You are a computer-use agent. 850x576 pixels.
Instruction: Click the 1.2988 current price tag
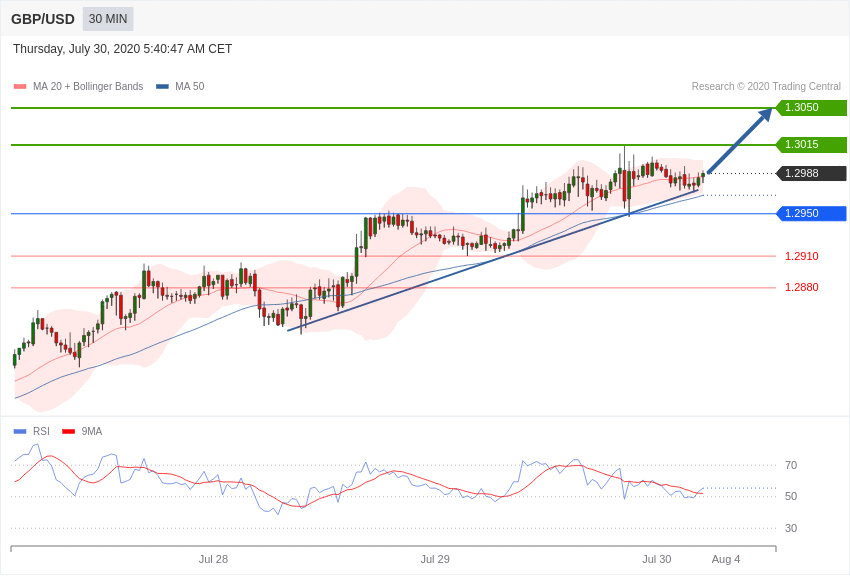810,173
